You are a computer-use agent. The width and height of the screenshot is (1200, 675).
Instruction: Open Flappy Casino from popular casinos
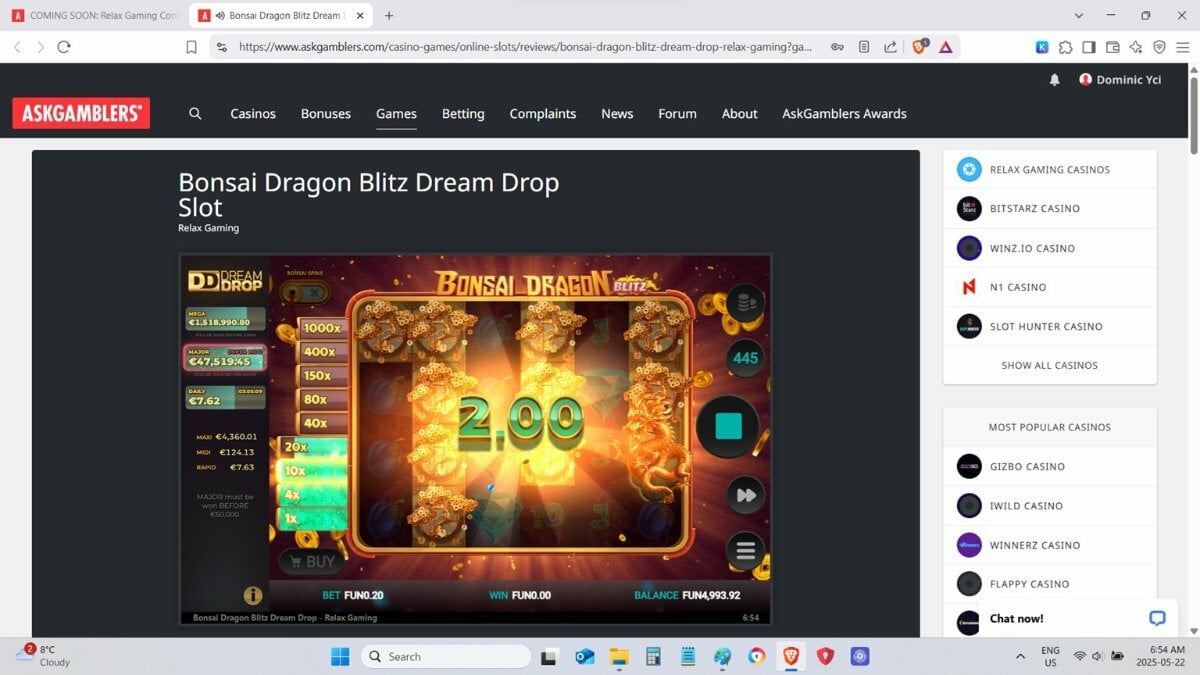(x=1050, y=584)
